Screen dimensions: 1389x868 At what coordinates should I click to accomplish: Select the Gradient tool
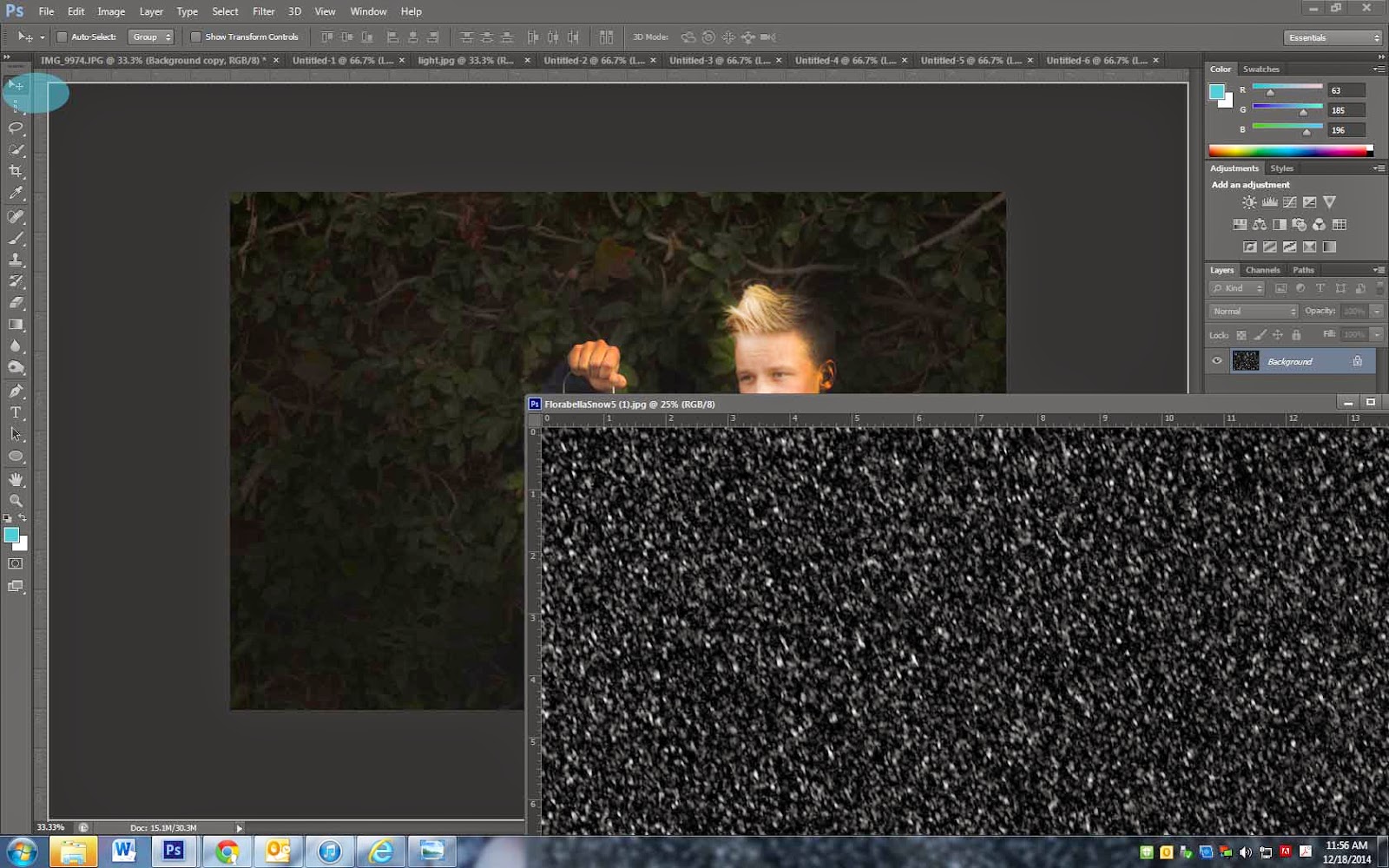click(x=16, y=325)
